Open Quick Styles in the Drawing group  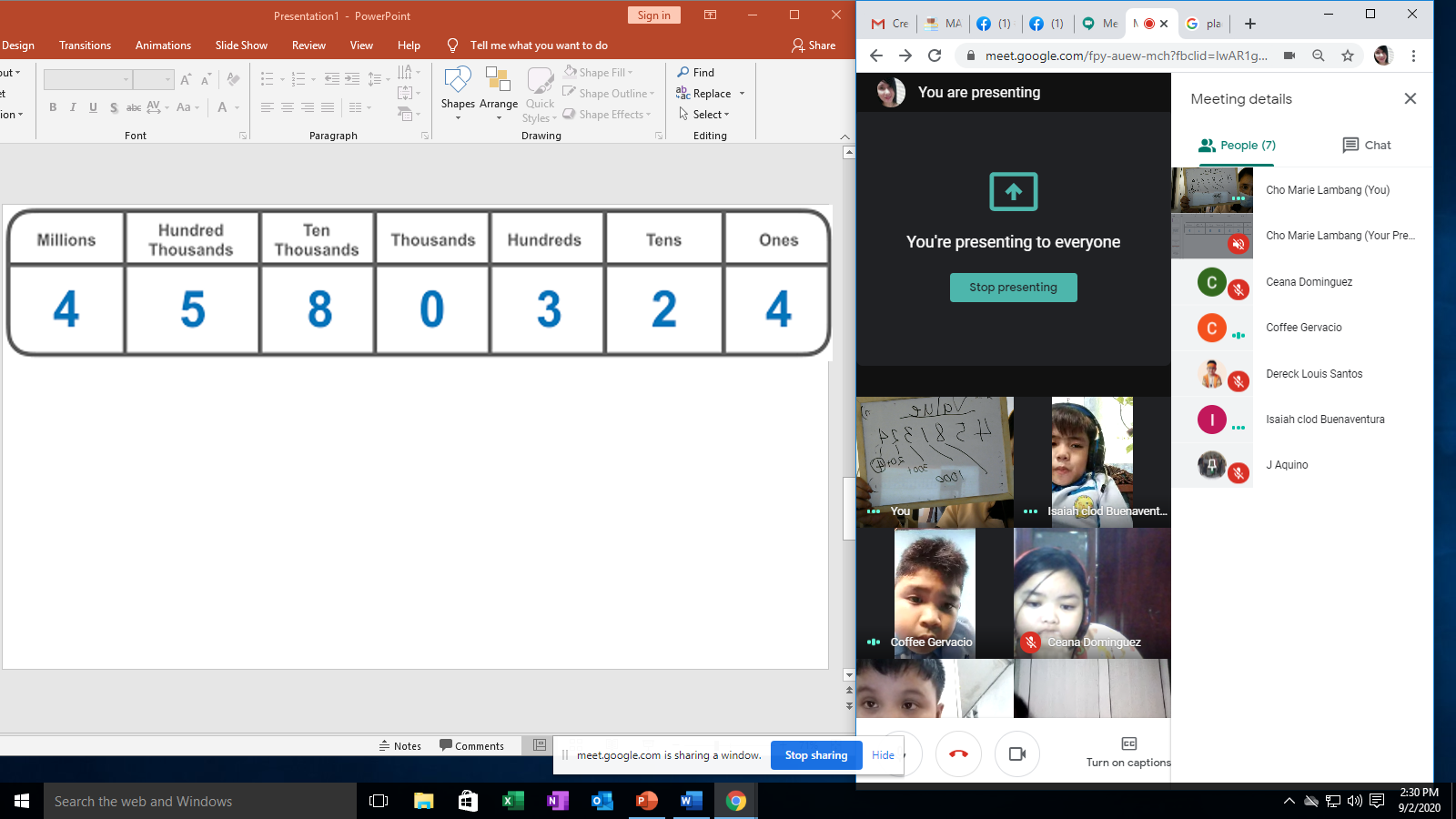pyautogui.click(x=540, y=95)
